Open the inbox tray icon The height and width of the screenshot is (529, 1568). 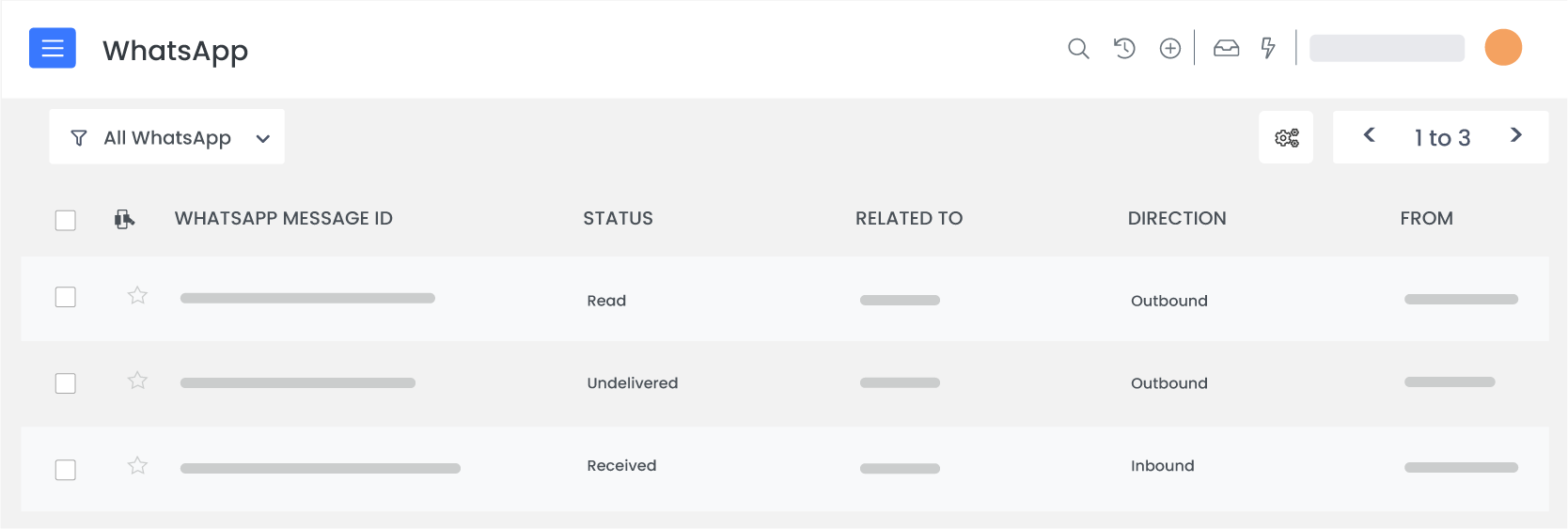(x=1226, y=48)
